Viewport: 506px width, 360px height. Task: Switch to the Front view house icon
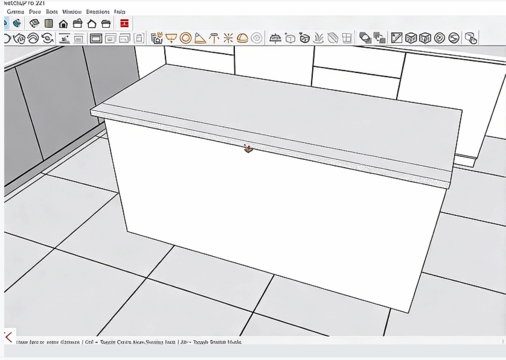coord(63,24)
